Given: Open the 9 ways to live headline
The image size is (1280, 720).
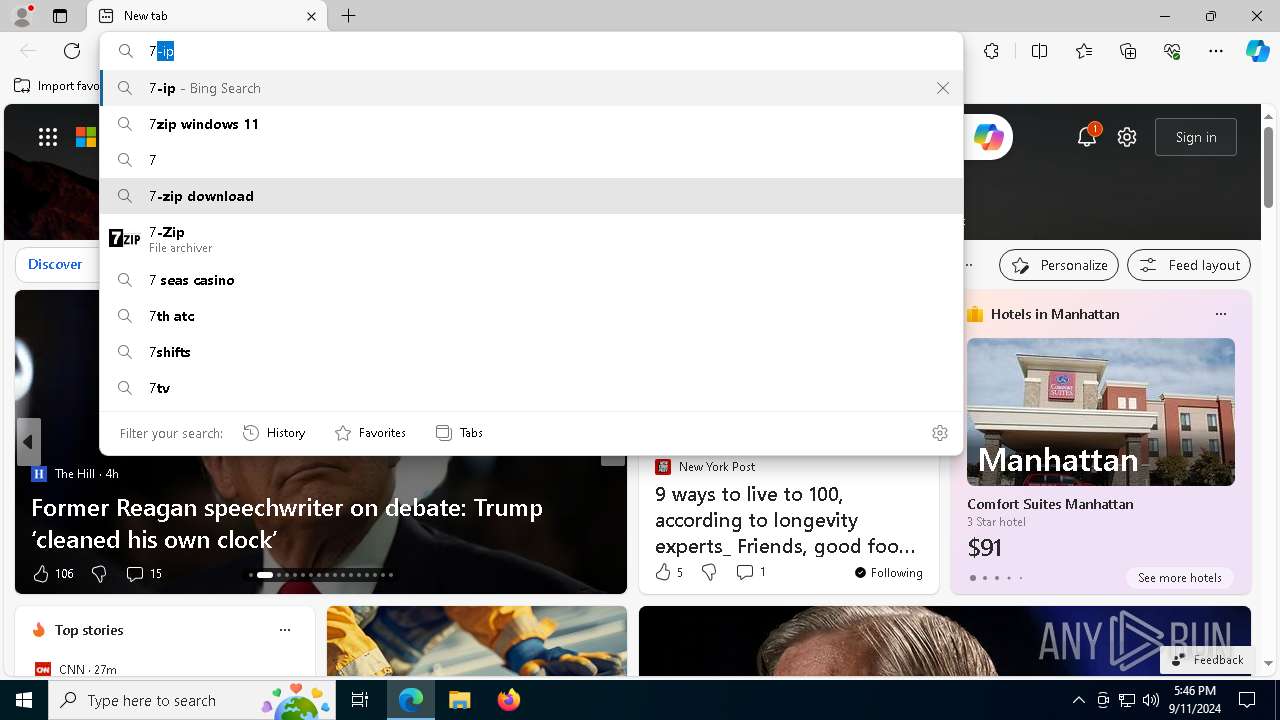Looking at the screenshot, I should click(x=785, y=520).
